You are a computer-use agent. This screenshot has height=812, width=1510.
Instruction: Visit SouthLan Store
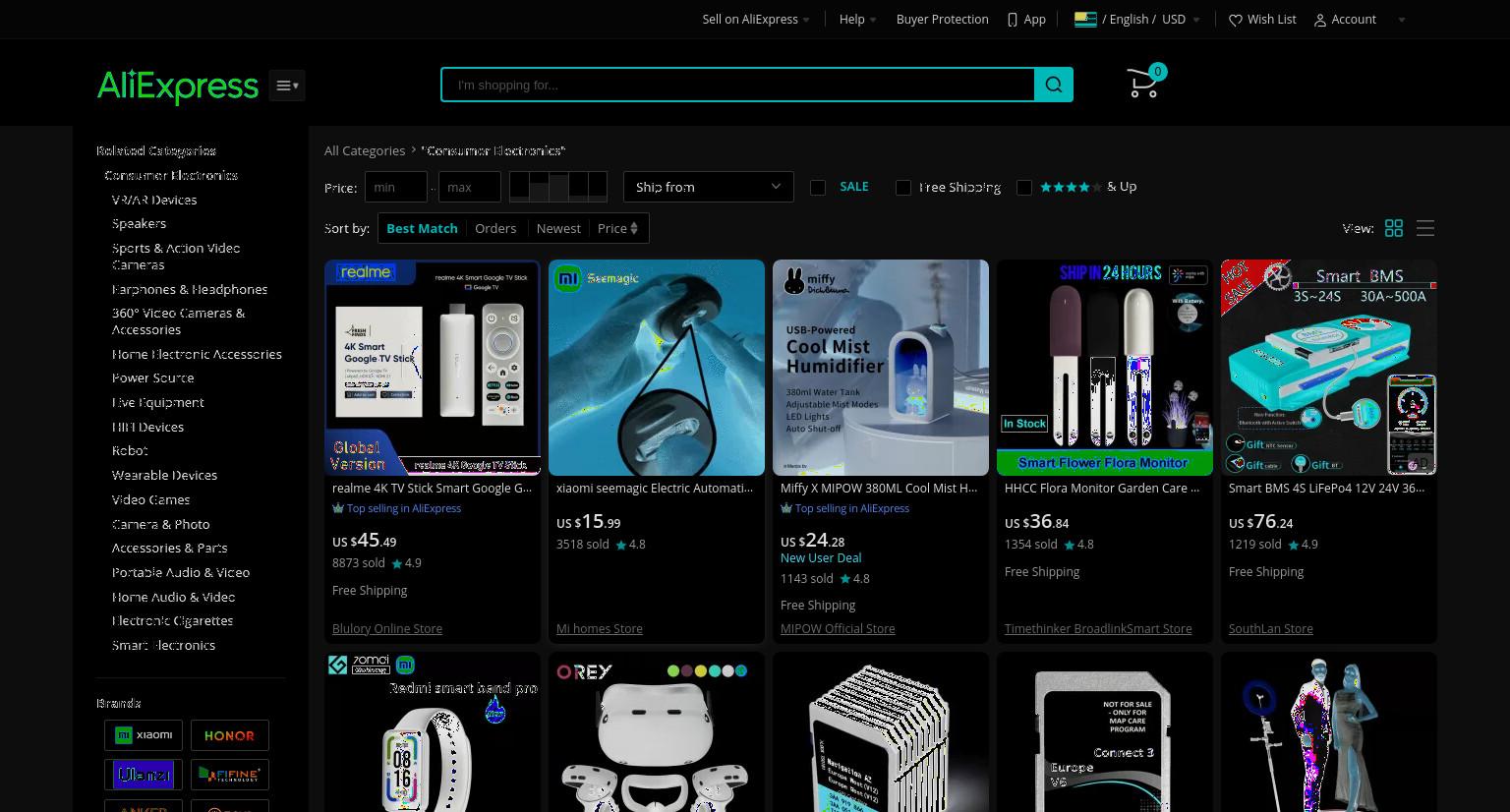tap(1270, 628)
